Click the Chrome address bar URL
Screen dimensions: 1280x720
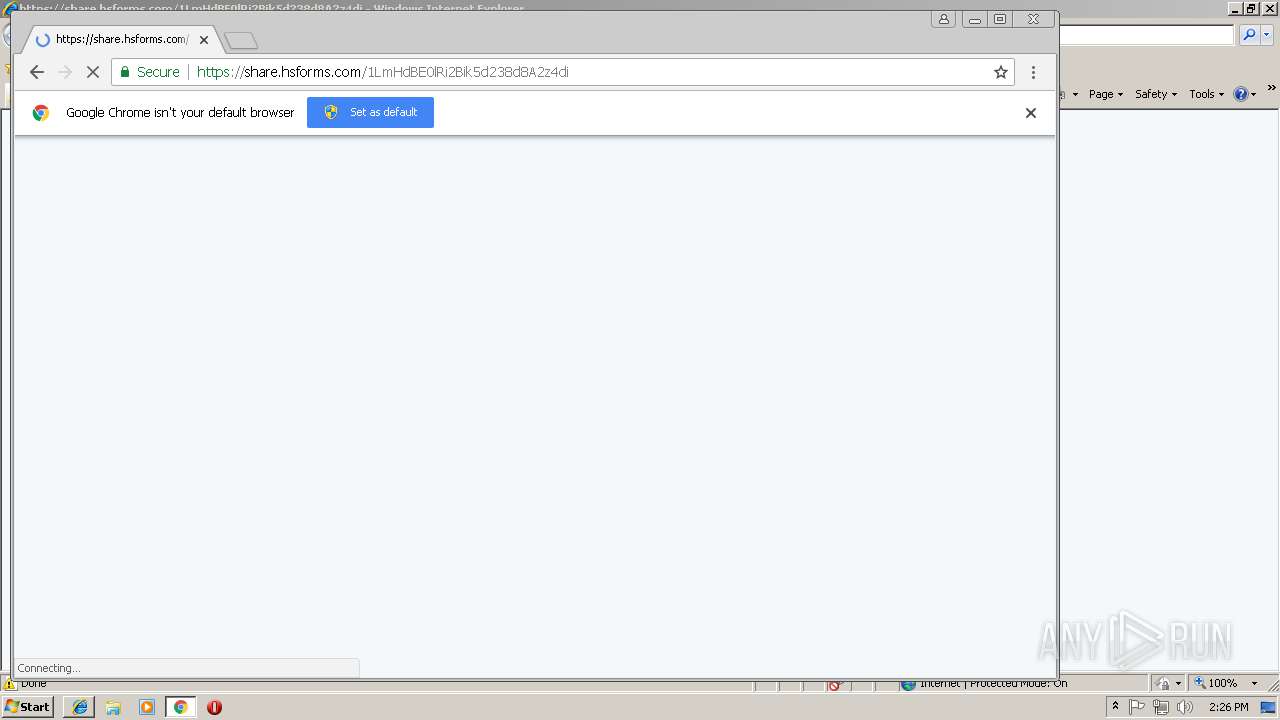coord(383,72)
